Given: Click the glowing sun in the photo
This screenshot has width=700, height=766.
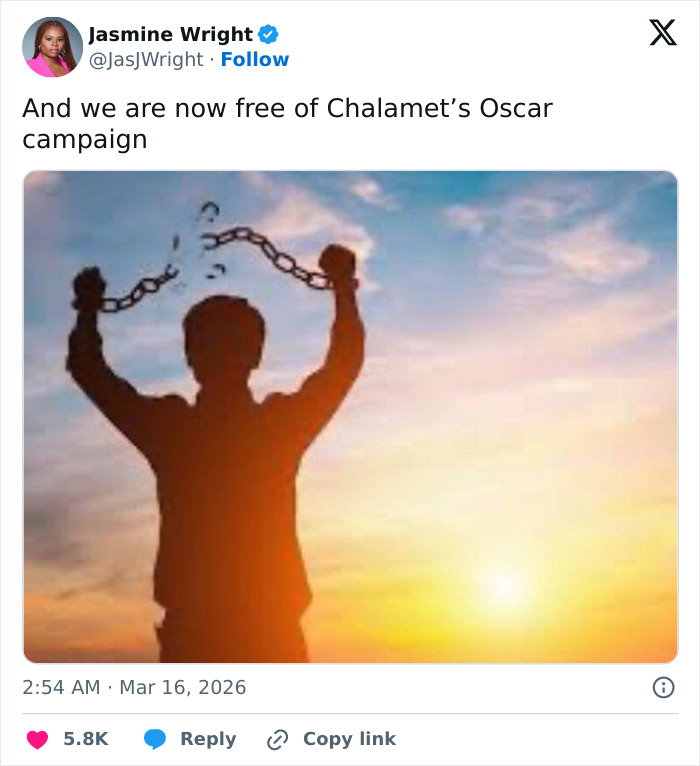Looking at the screenshot, I should pyautogui.click(x=503, y=587).
